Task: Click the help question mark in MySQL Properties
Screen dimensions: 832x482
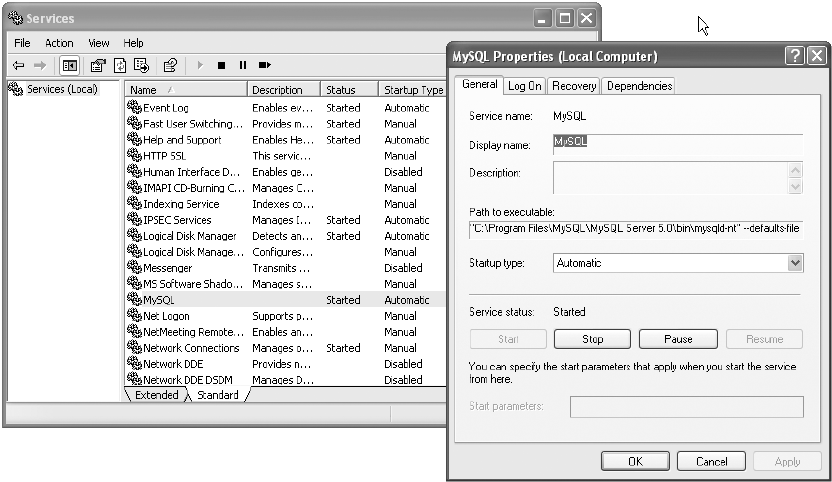Action: click(x=794, y=56)
